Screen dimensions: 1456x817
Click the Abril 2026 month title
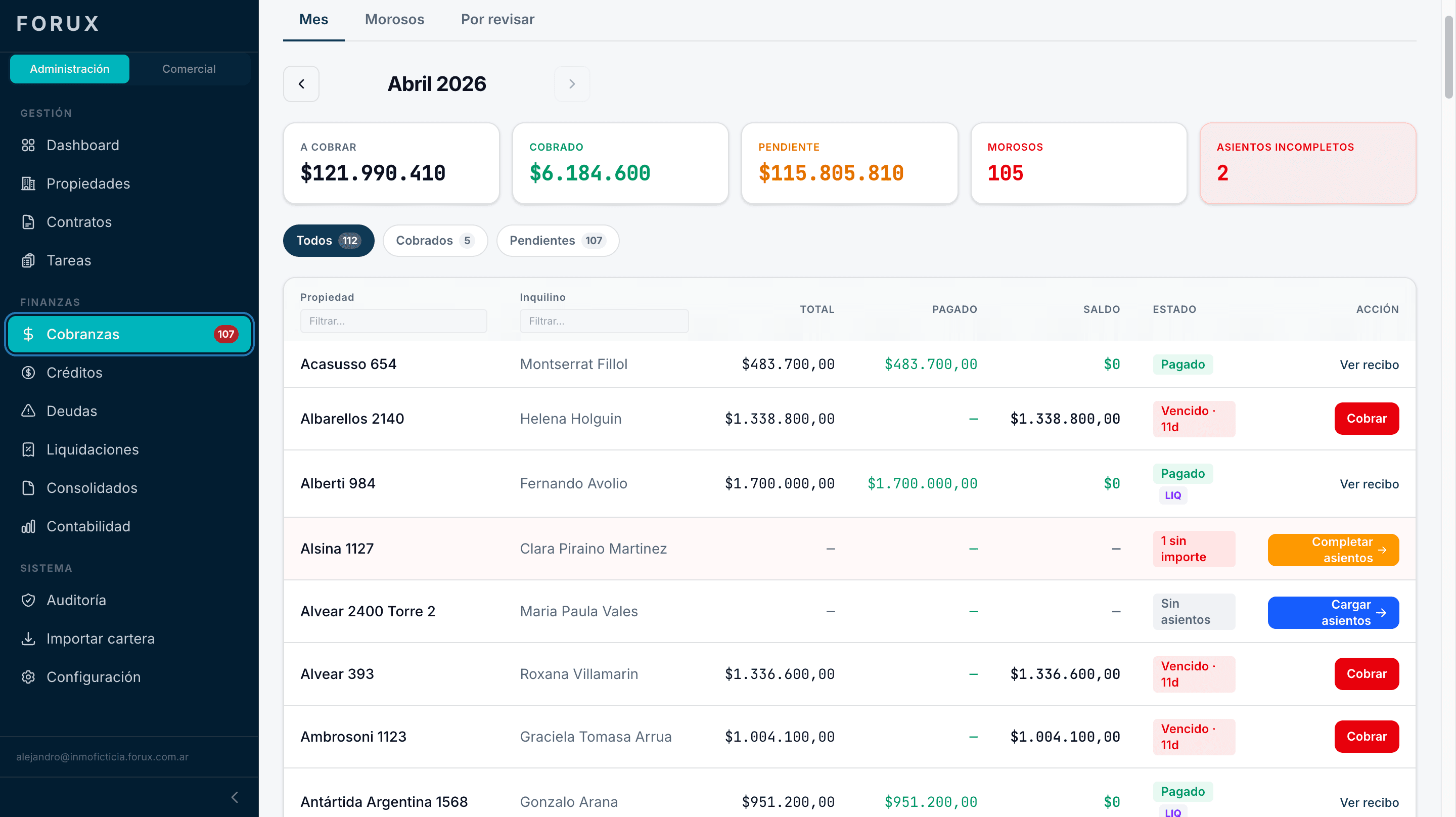point(436,84)
